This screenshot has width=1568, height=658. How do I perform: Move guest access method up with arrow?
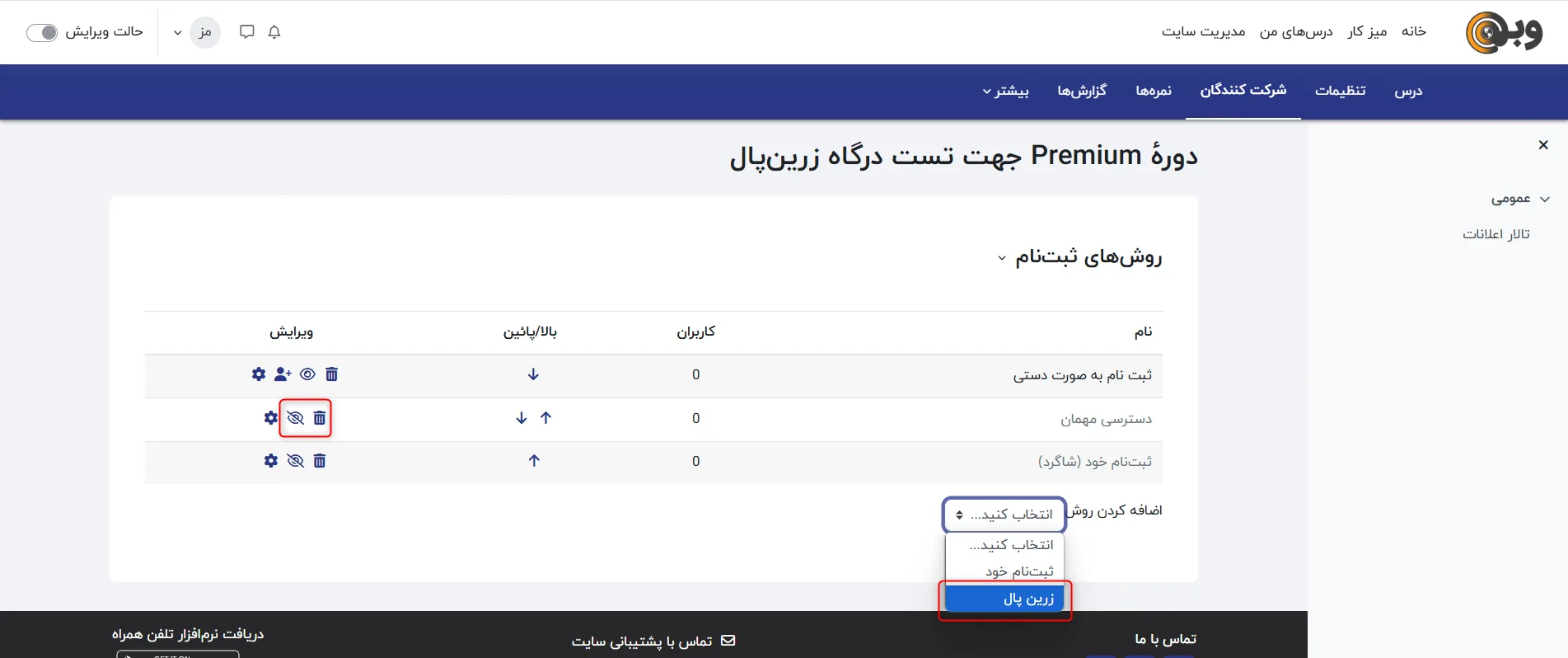pyautogui.click(x=545, y=418)
